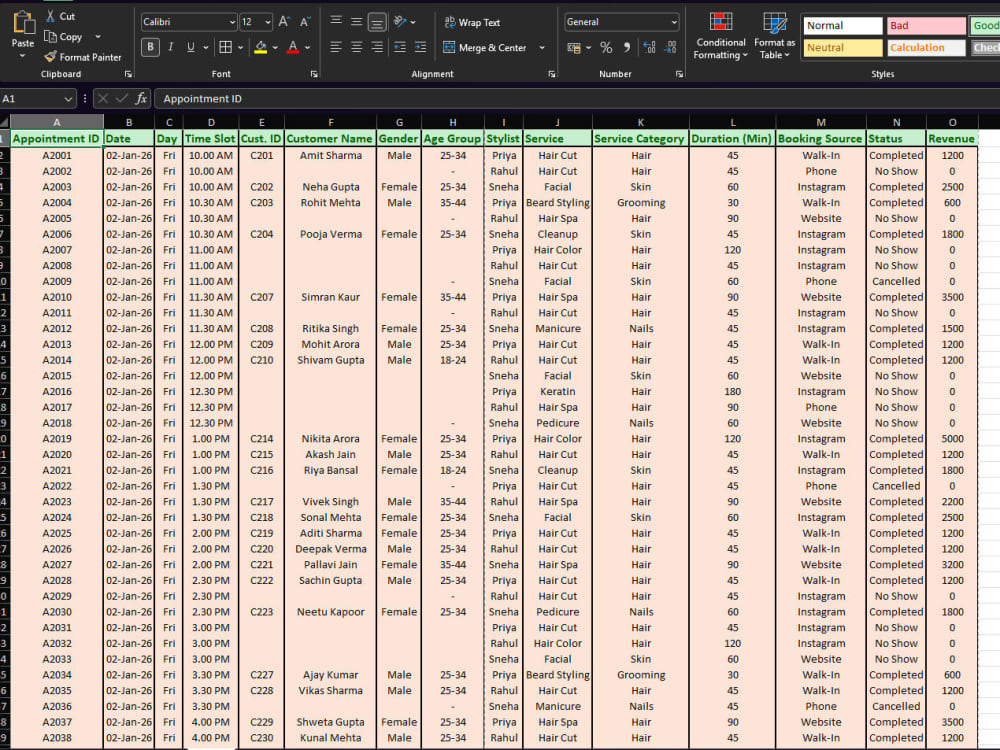Open the Font settings dialog launcher
The image size is (1000, 750).
tap(314, 74)
